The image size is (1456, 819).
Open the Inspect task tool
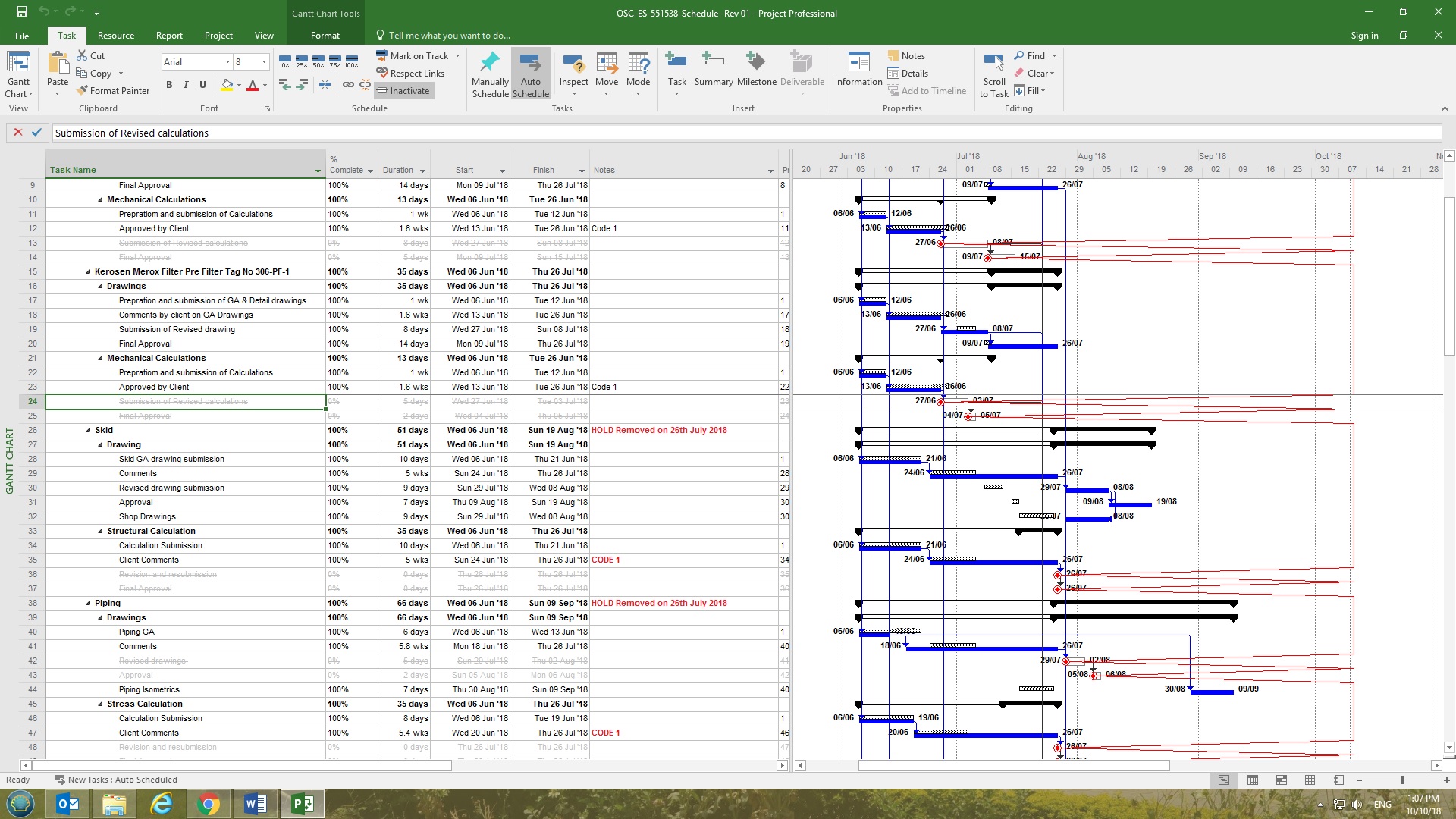[574, 74]
